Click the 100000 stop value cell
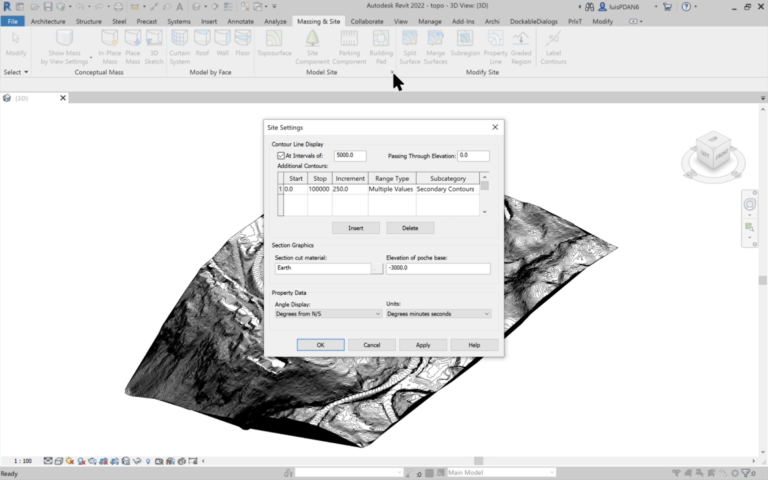 click(x=319, y=189)
